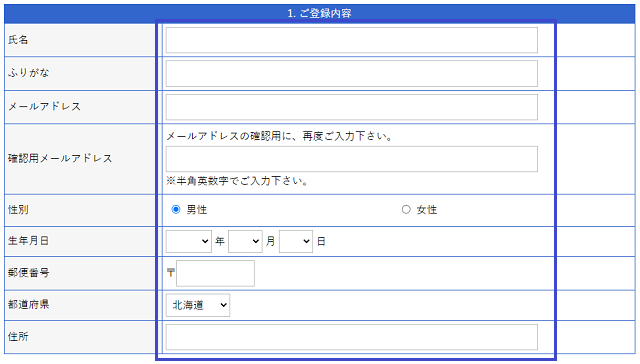Click the 性別 row label

click(x=18, y=210)
